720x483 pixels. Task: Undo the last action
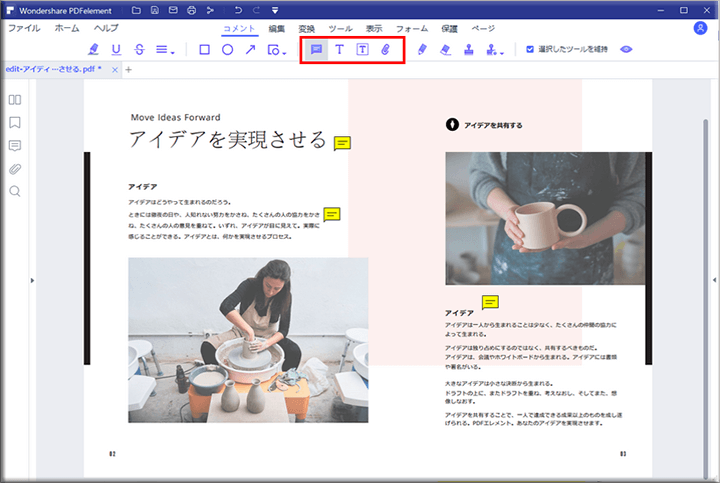[238, 10]
